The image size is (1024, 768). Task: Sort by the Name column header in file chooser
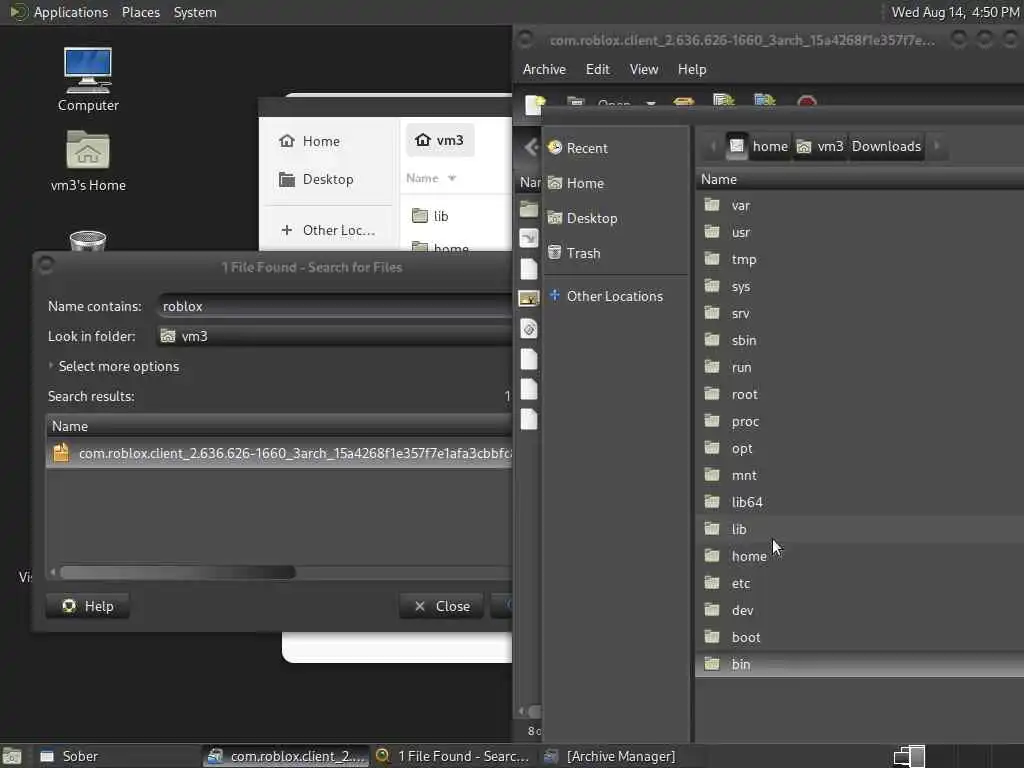[859, 179]
